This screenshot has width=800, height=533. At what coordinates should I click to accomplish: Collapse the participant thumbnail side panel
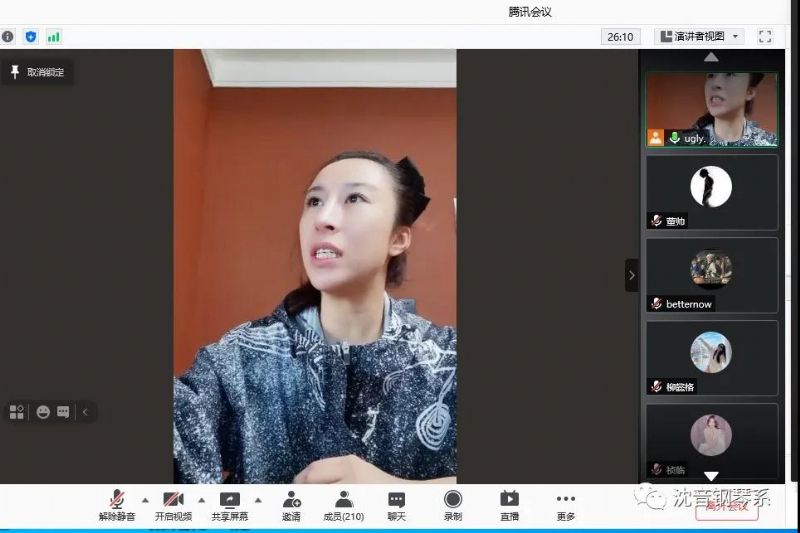point(631,275)
